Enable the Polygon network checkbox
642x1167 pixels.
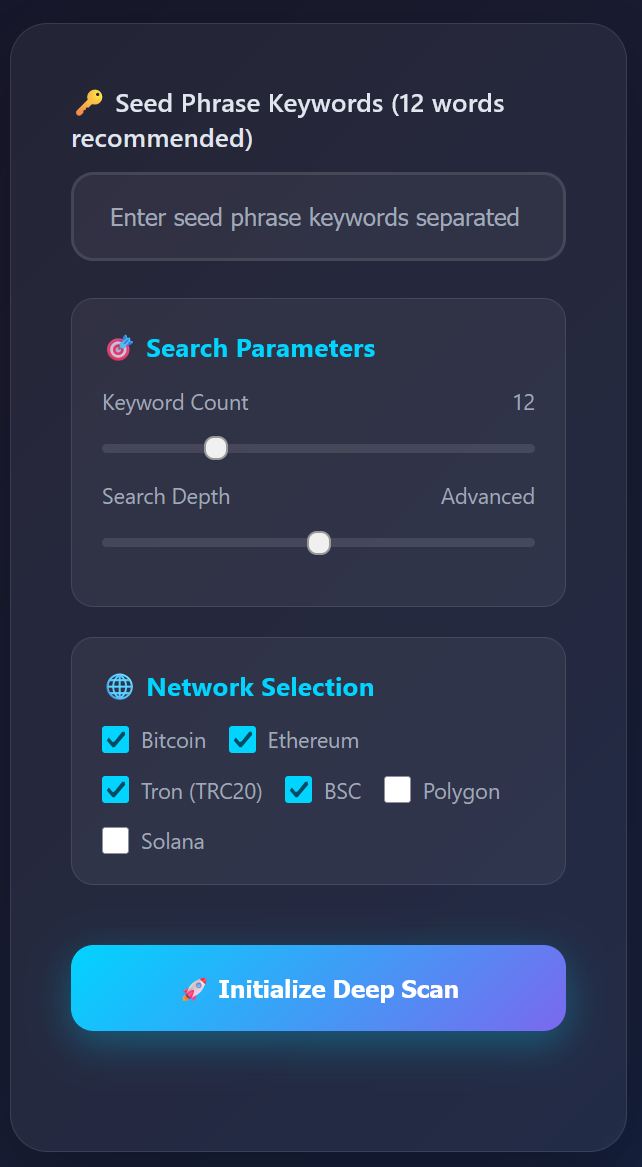398,790
